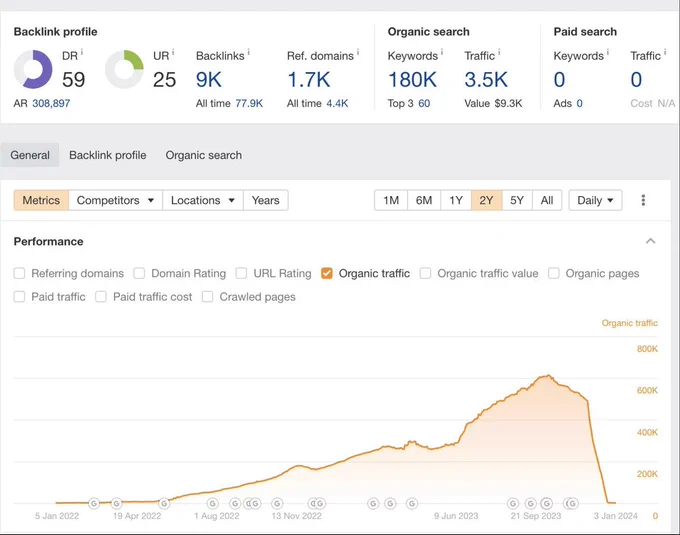Click the Performance section heading

[48, 241]
